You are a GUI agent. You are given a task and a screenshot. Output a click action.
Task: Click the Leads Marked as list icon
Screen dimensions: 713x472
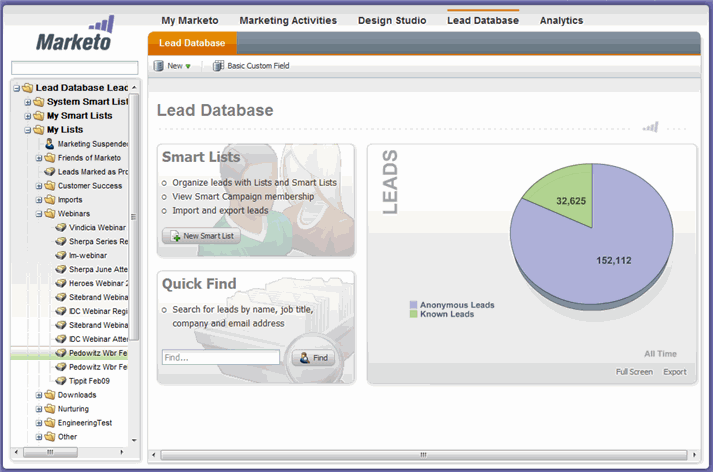pyautogui.click(x=50, y=172)
